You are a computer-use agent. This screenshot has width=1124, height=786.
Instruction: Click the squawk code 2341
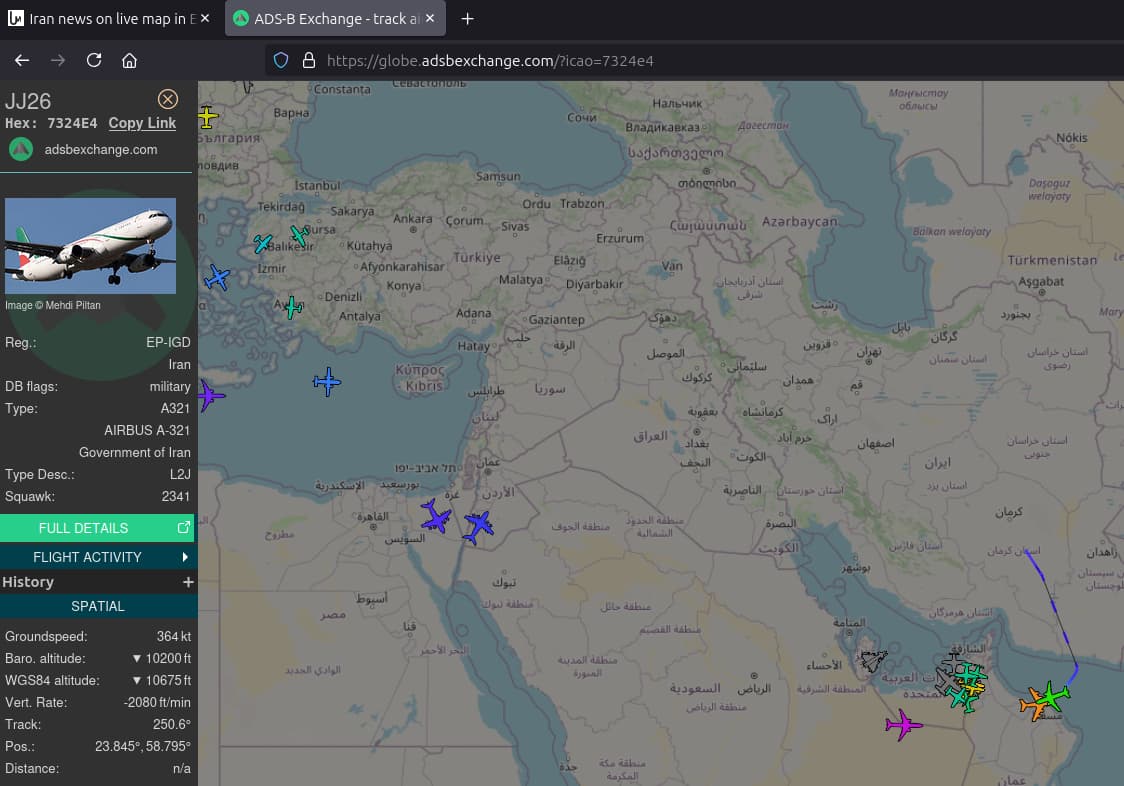coord(176,496)
